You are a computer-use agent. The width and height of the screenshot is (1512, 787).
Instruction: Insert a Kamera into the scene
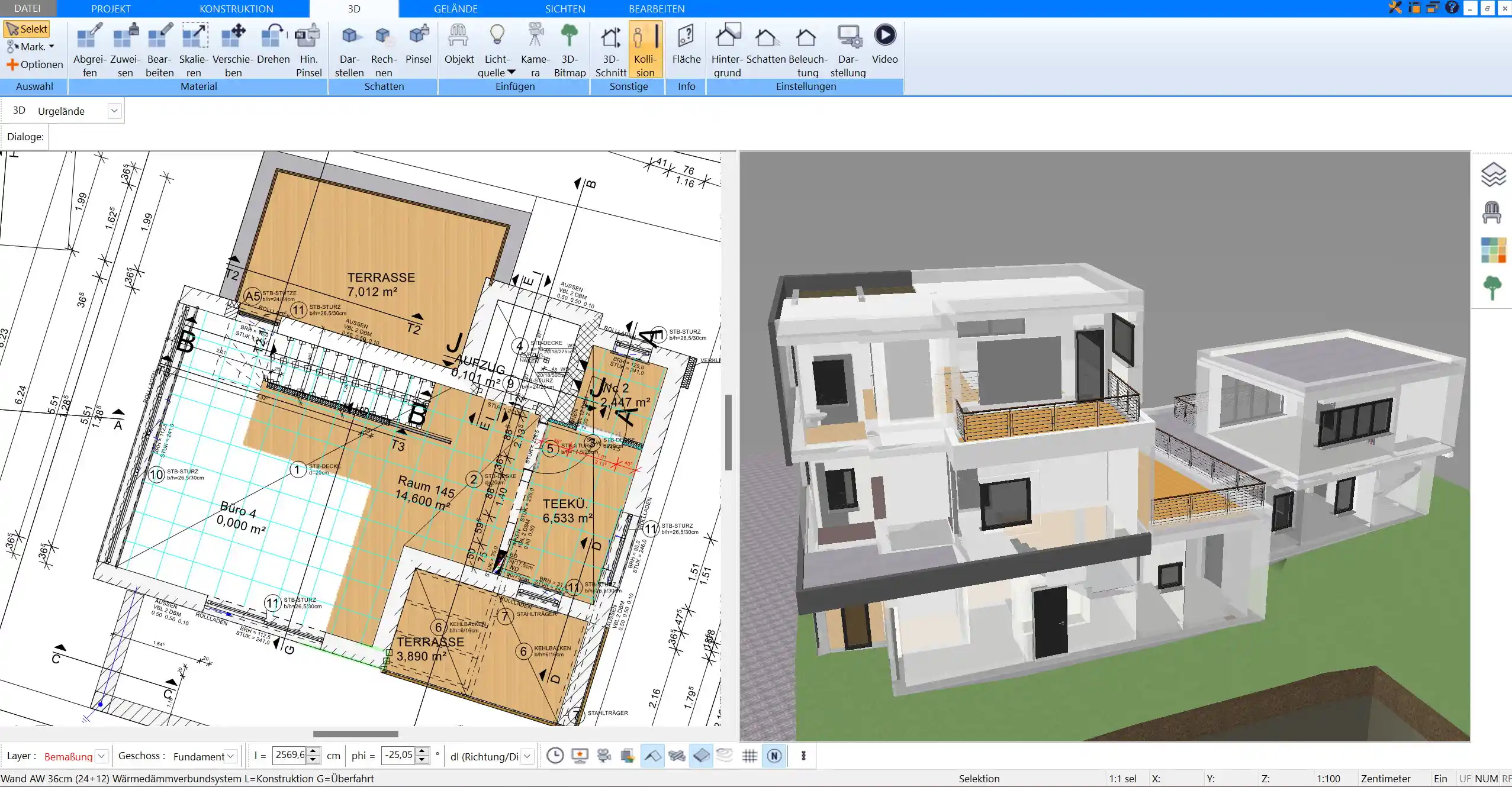pos(535,50)
